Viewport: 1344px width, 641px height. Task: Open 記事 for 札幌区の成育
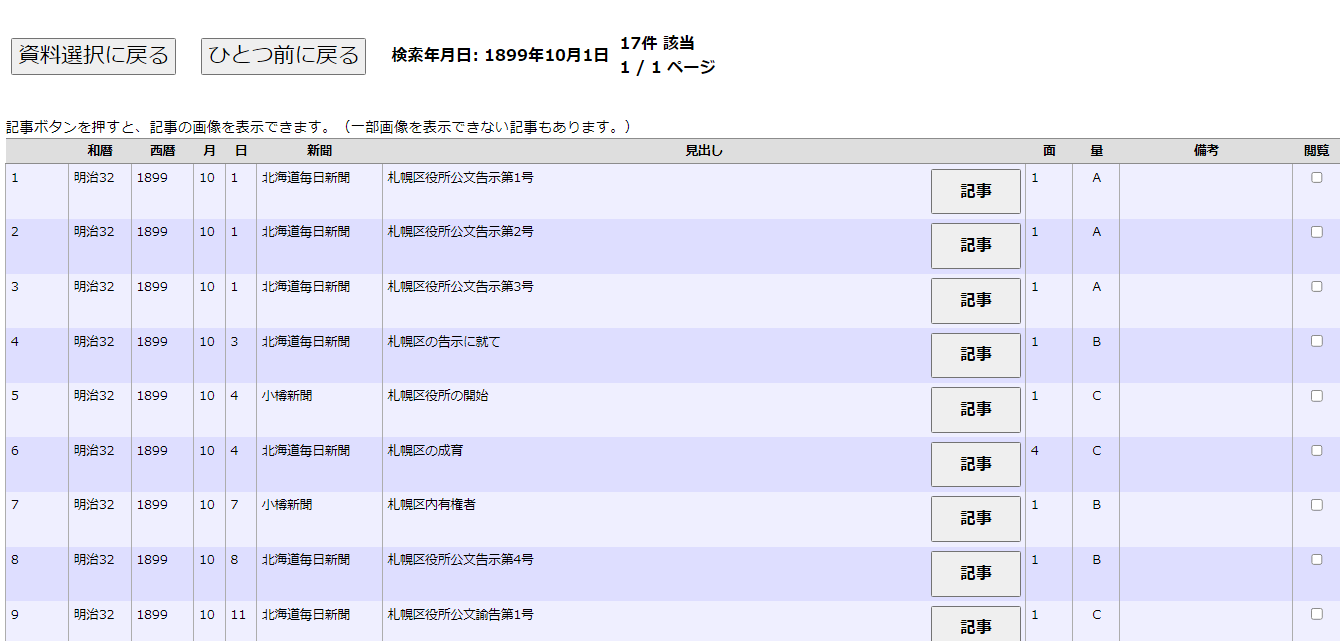click(x=976, y=464)
